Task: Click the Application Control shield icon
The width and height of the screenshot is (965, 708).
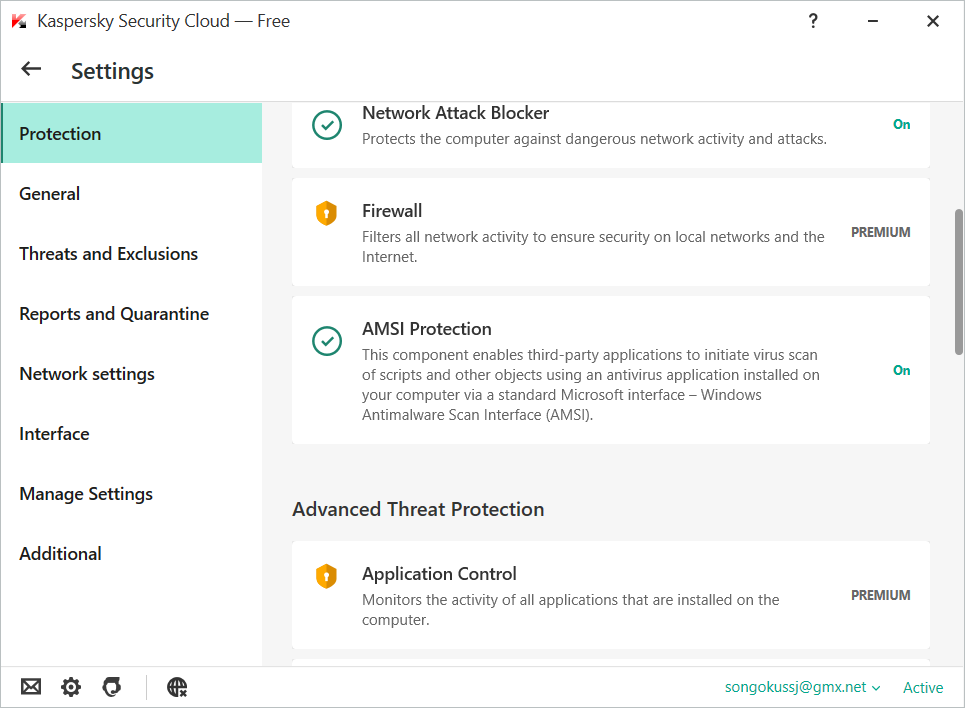Action: click(326, 576)
